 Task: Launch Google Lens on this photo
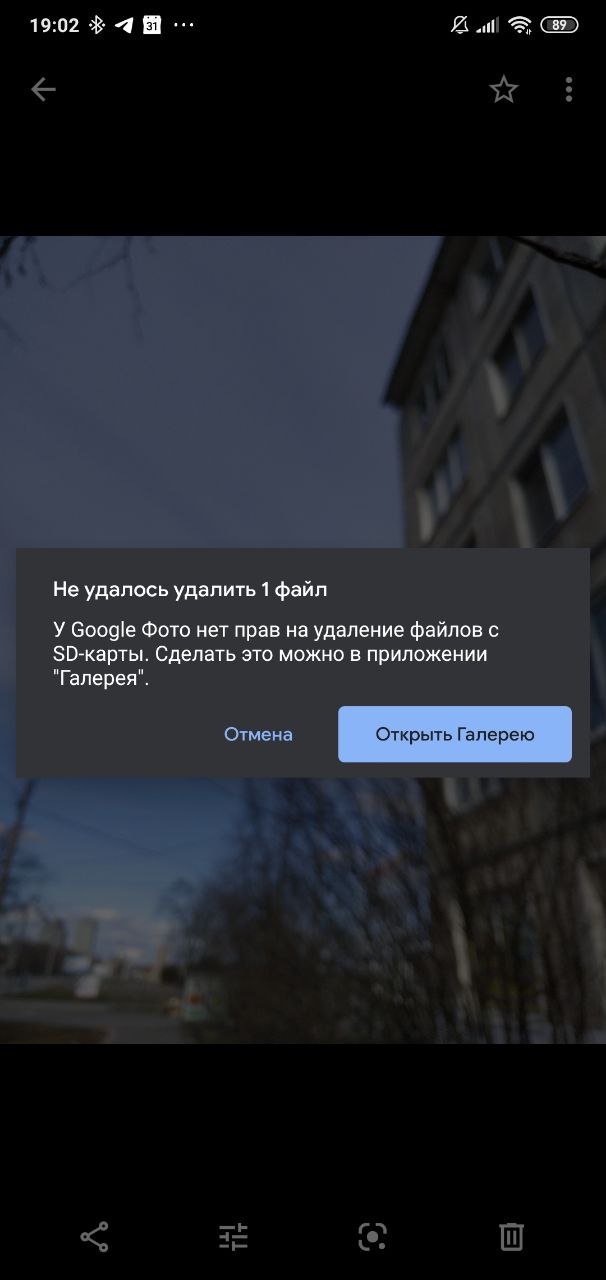(372, 1237)
